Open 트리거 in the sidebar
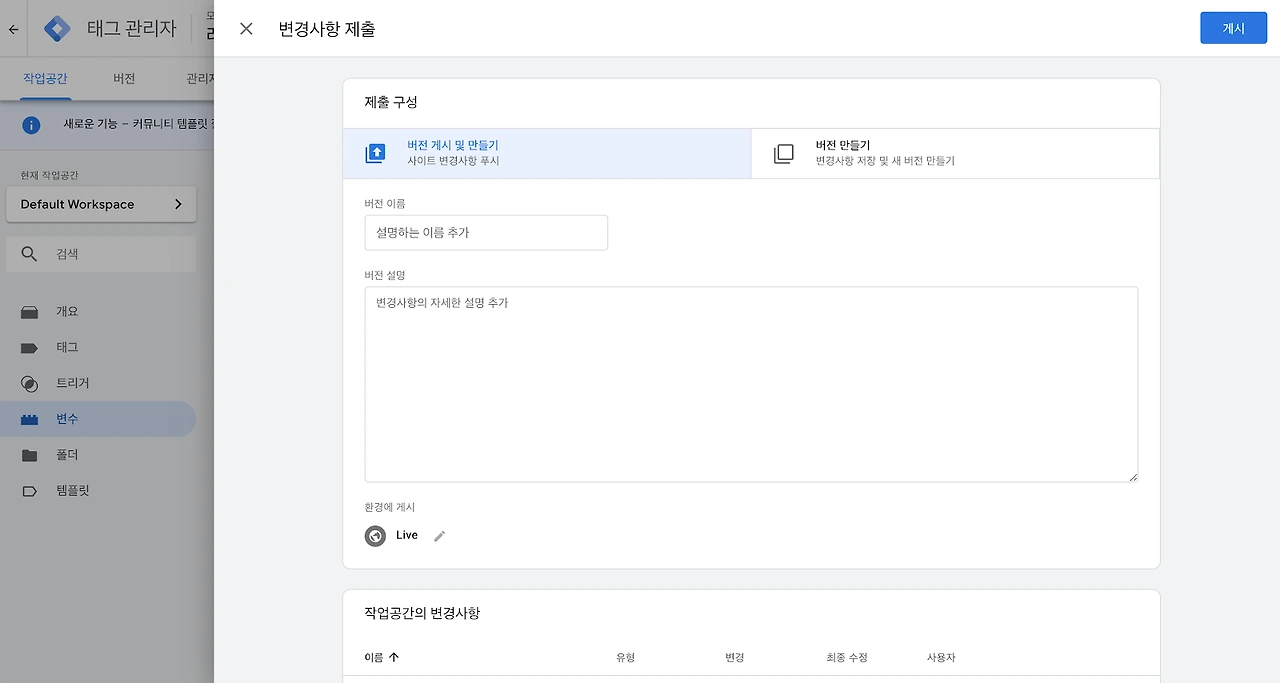Image resolution: width=1280 pixels, height=683 pixels. pyautogui.click(x=98, y=384)
